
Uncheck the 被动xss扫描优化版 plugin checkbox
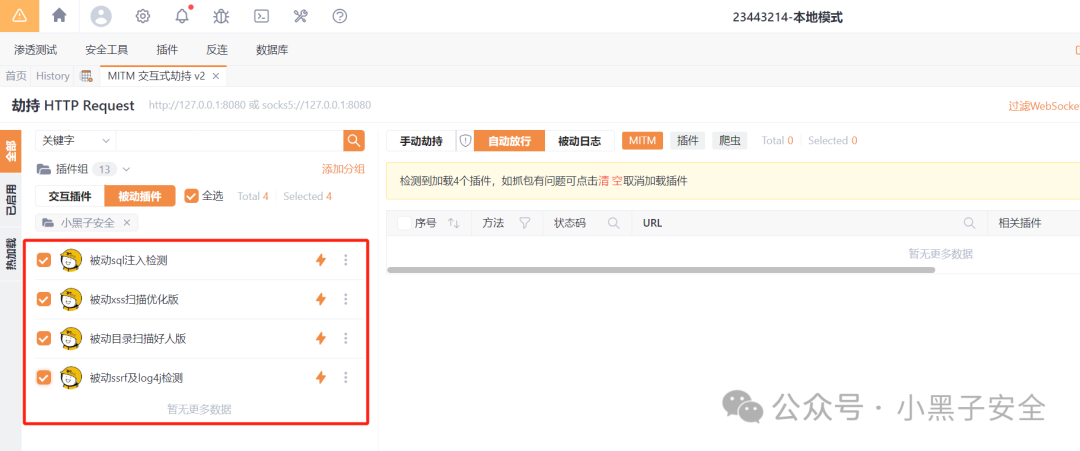click(x=43, y=299)
